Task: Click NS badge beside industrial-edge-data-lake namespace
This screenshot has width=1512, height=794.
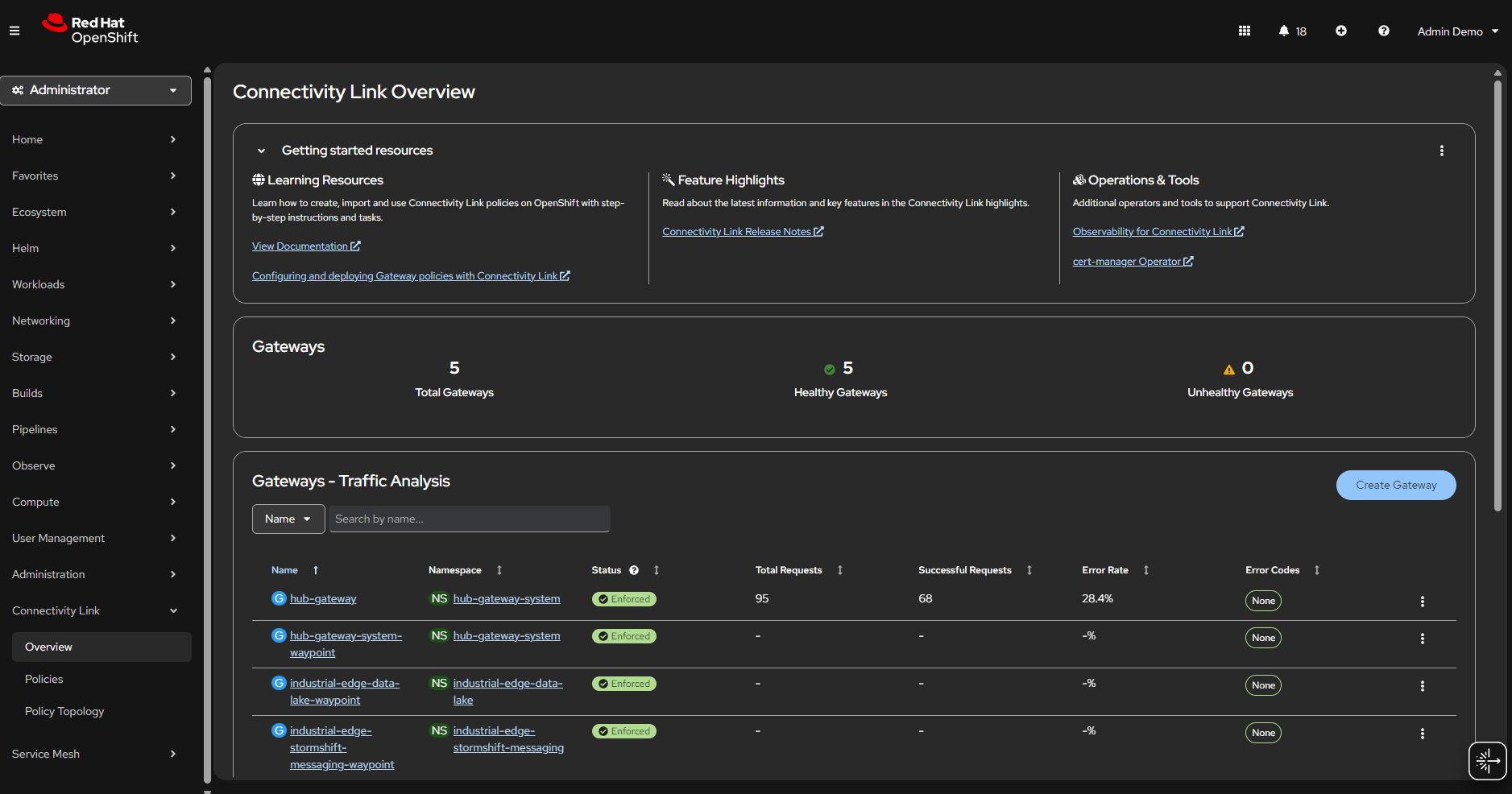Action: tap(439, 683)
